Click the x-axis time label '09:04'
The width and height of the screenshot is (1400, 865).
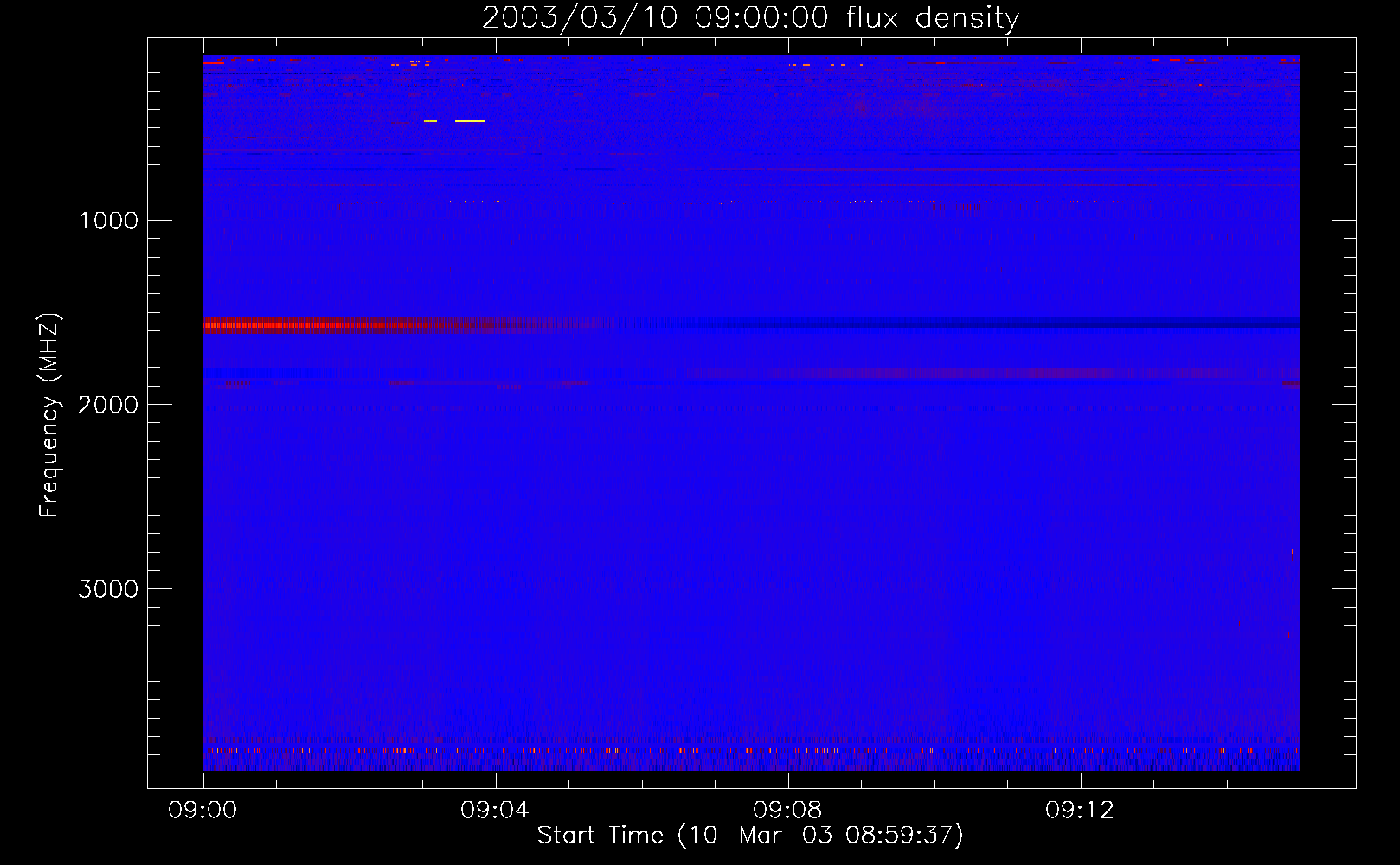click(x=495, y=811)
